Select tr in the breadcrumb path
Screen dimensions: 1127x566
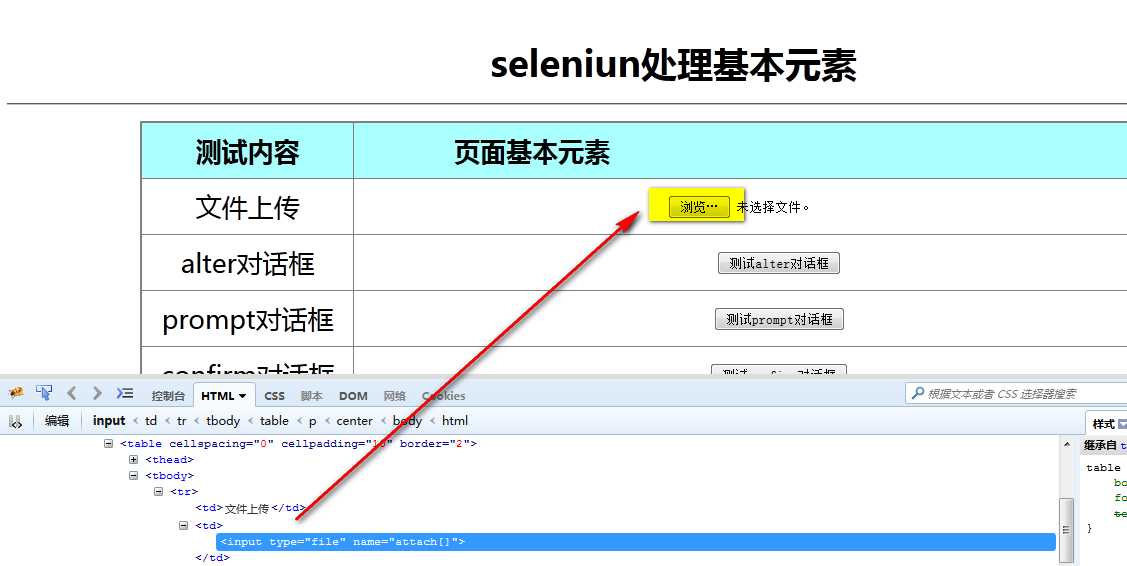[x=181, y=421]
